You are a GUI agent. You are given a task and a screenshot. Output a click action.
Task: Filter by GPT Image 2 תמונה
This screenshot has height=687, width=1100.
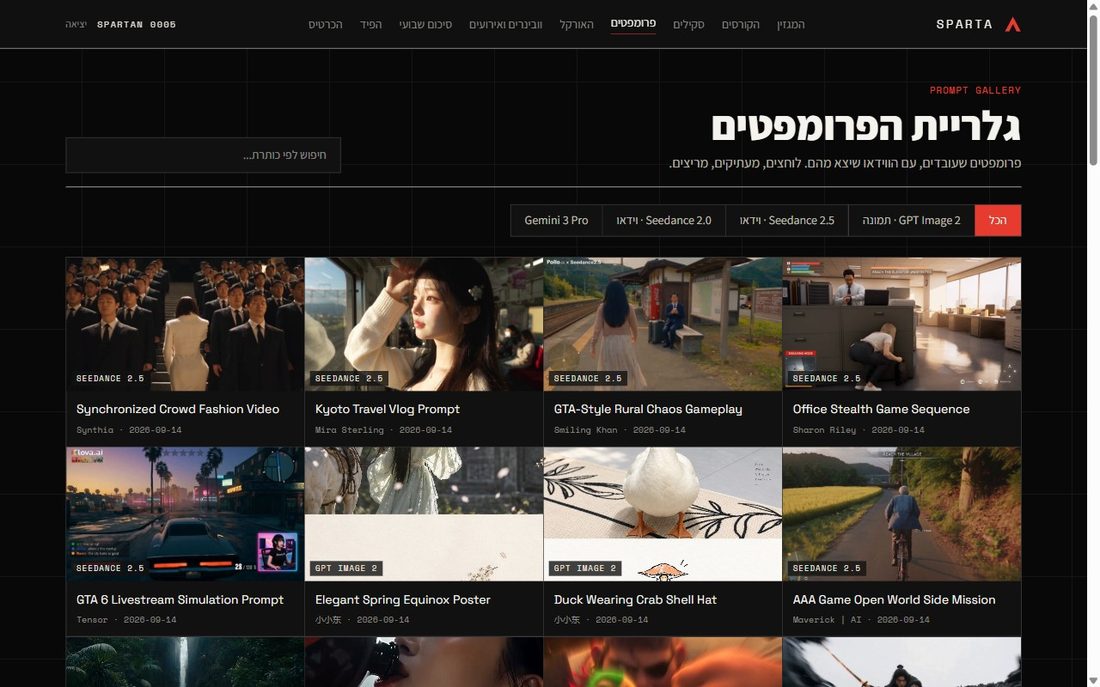pyautogui.click(x=911, y=220)
